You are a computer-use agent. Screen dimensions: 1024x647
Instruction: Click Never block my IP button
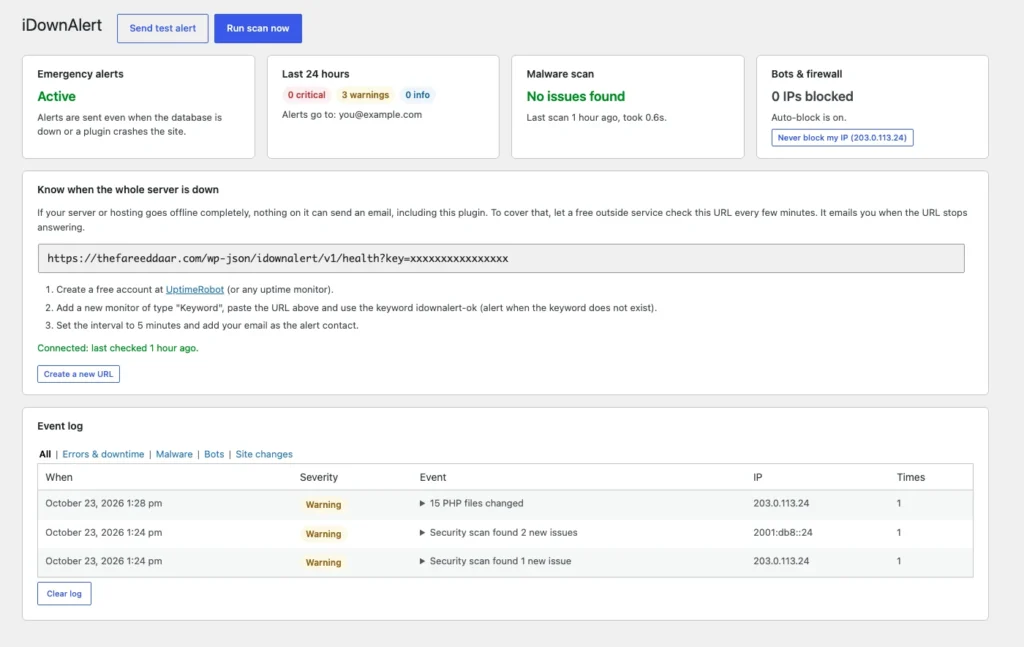[842, 138]
